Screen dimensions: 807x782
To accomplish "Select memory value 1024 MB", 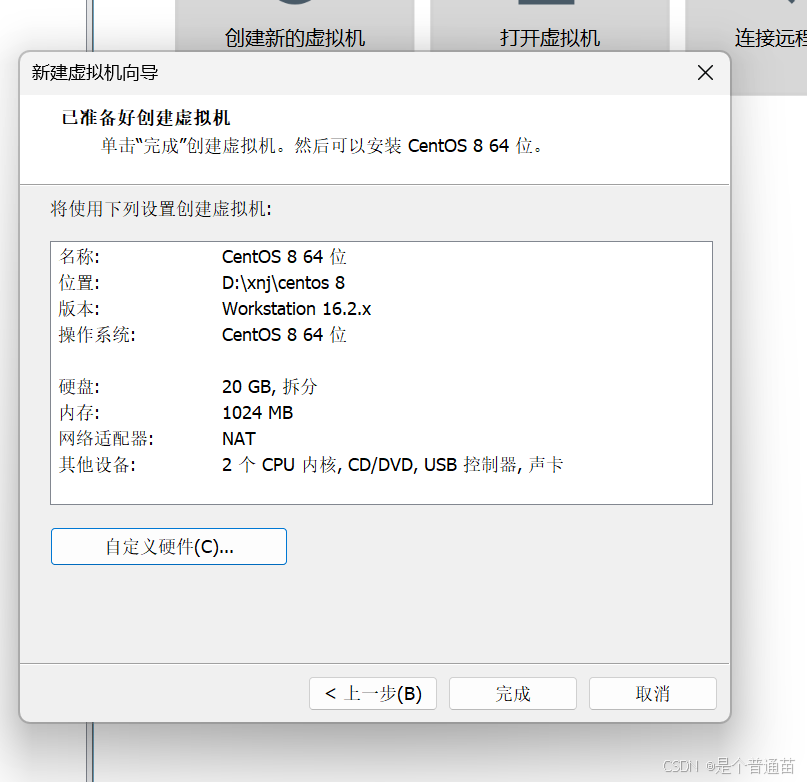I will click(257, 413).
